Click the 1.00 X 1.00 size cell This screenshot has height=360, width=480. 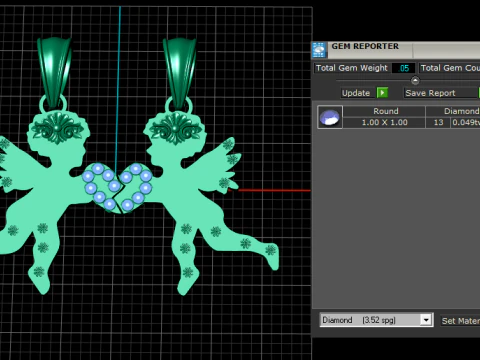(x=384, y=122)
